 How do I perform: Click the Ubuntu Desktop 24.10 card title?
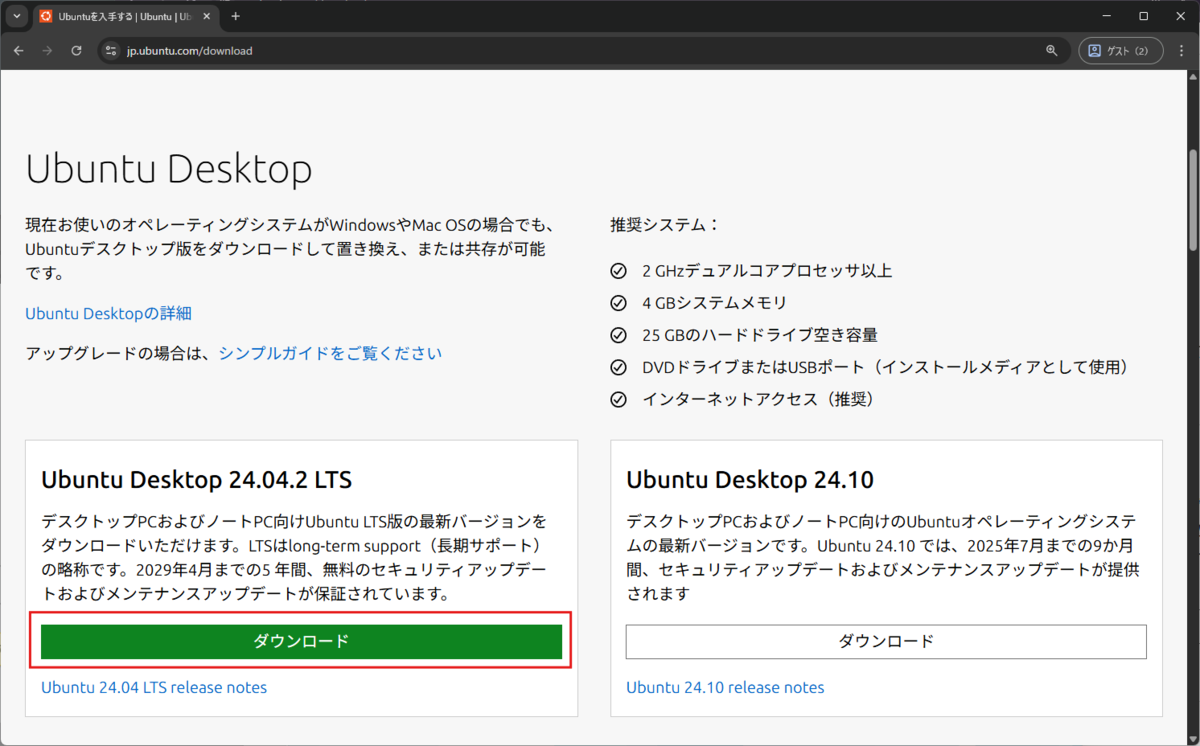(x=750, y=480)
